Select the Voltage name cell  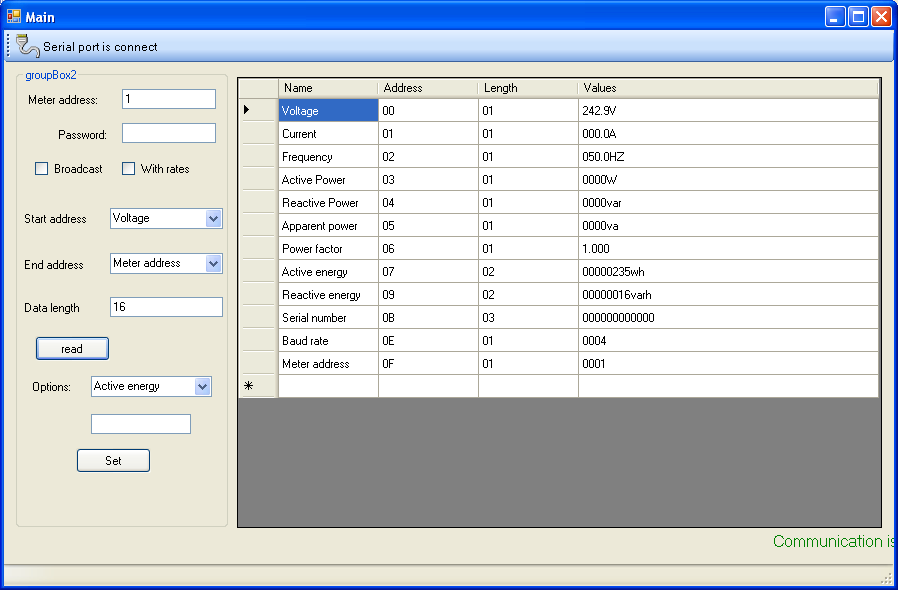tap(328, 111)
